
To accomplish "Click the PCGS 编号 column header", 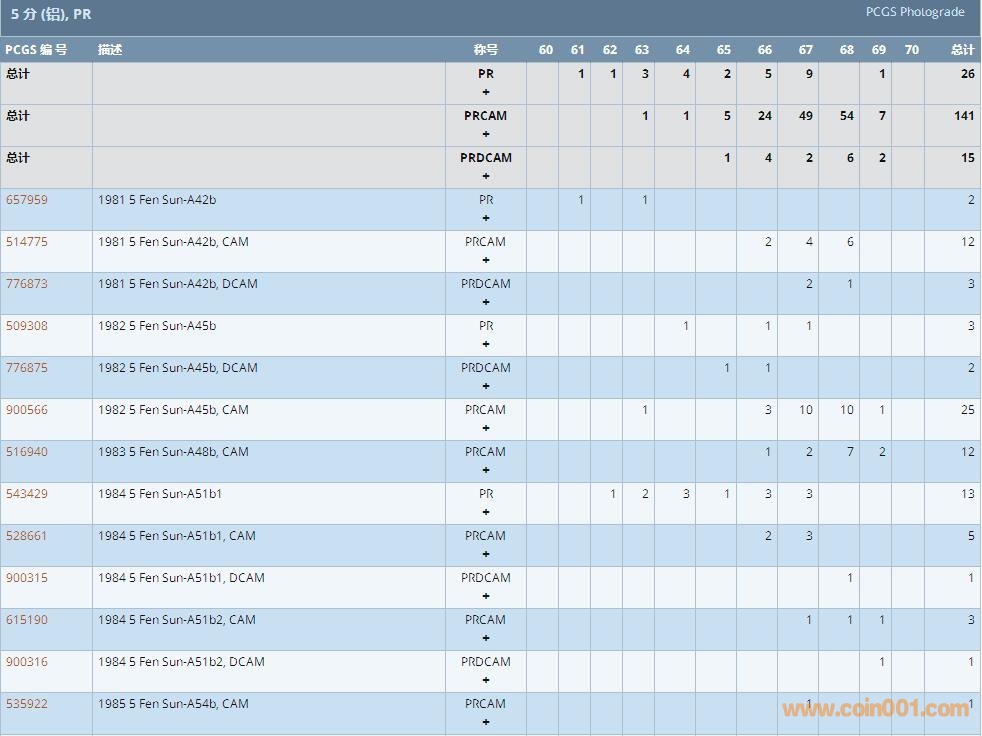I will 36,50.
